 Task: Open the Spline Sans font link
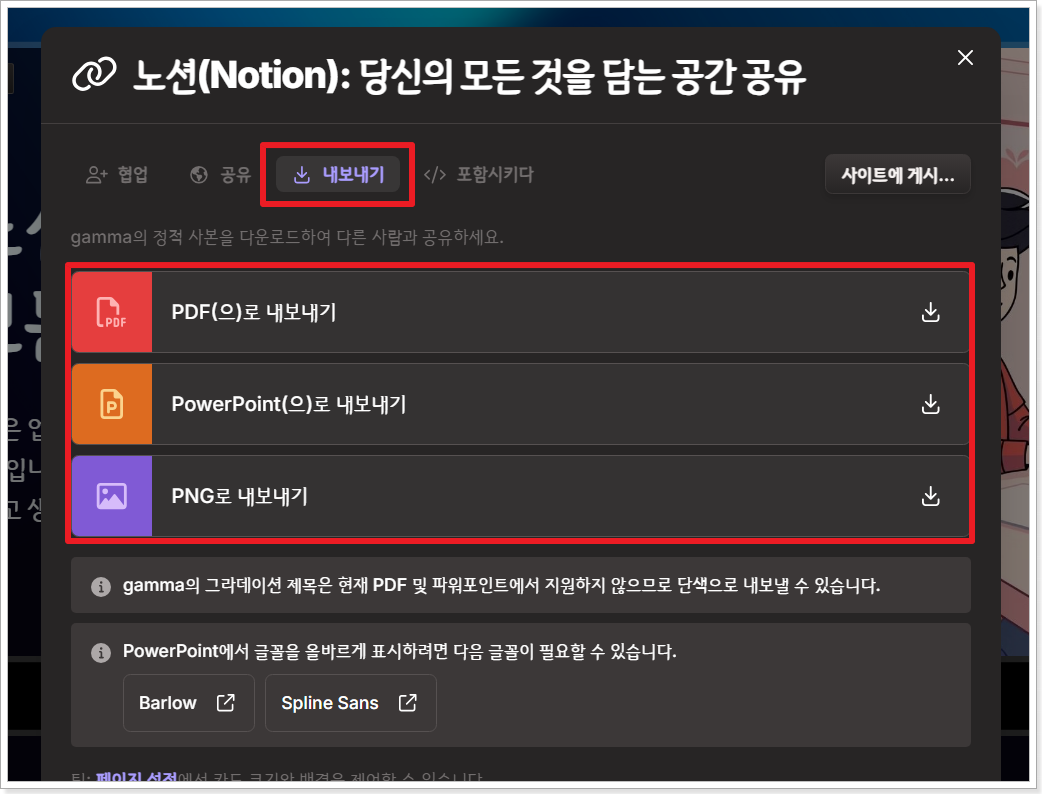pyautogui.click(x=350, y=703)
